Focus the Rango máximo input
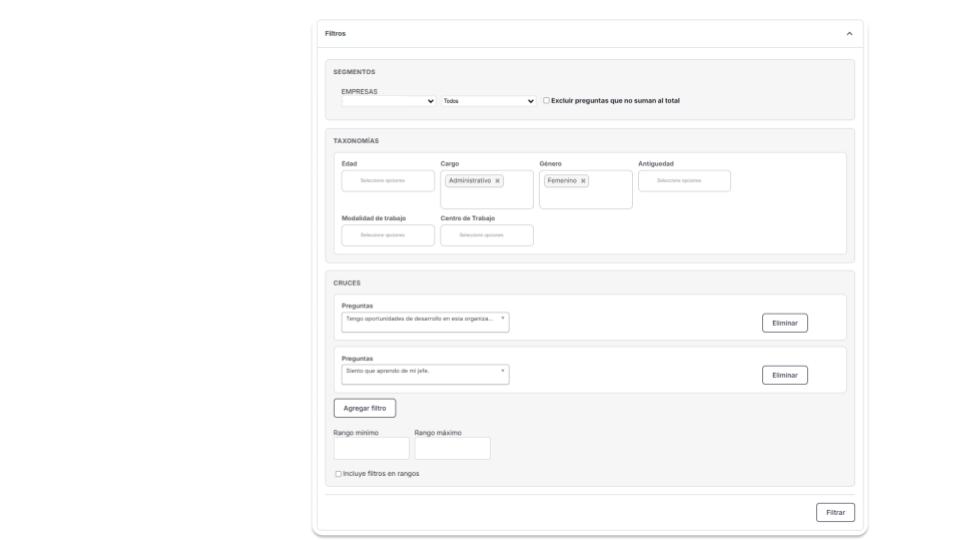Viewport: 960px width, 540px height. point(452,448)
